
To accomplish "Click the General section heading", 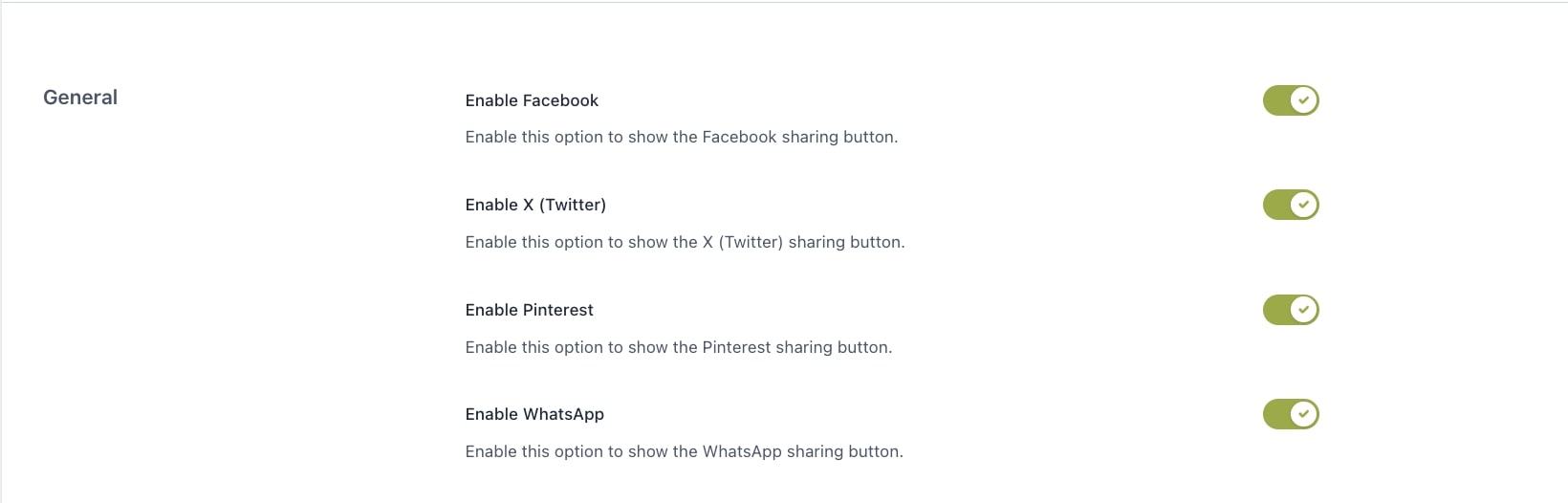I will tap(80, 98).
